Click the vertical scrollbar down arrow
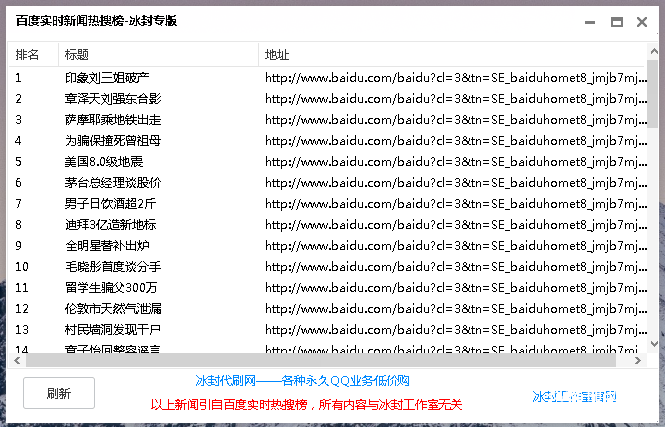This screenshot has height=427, width=665. pos(654,344)
